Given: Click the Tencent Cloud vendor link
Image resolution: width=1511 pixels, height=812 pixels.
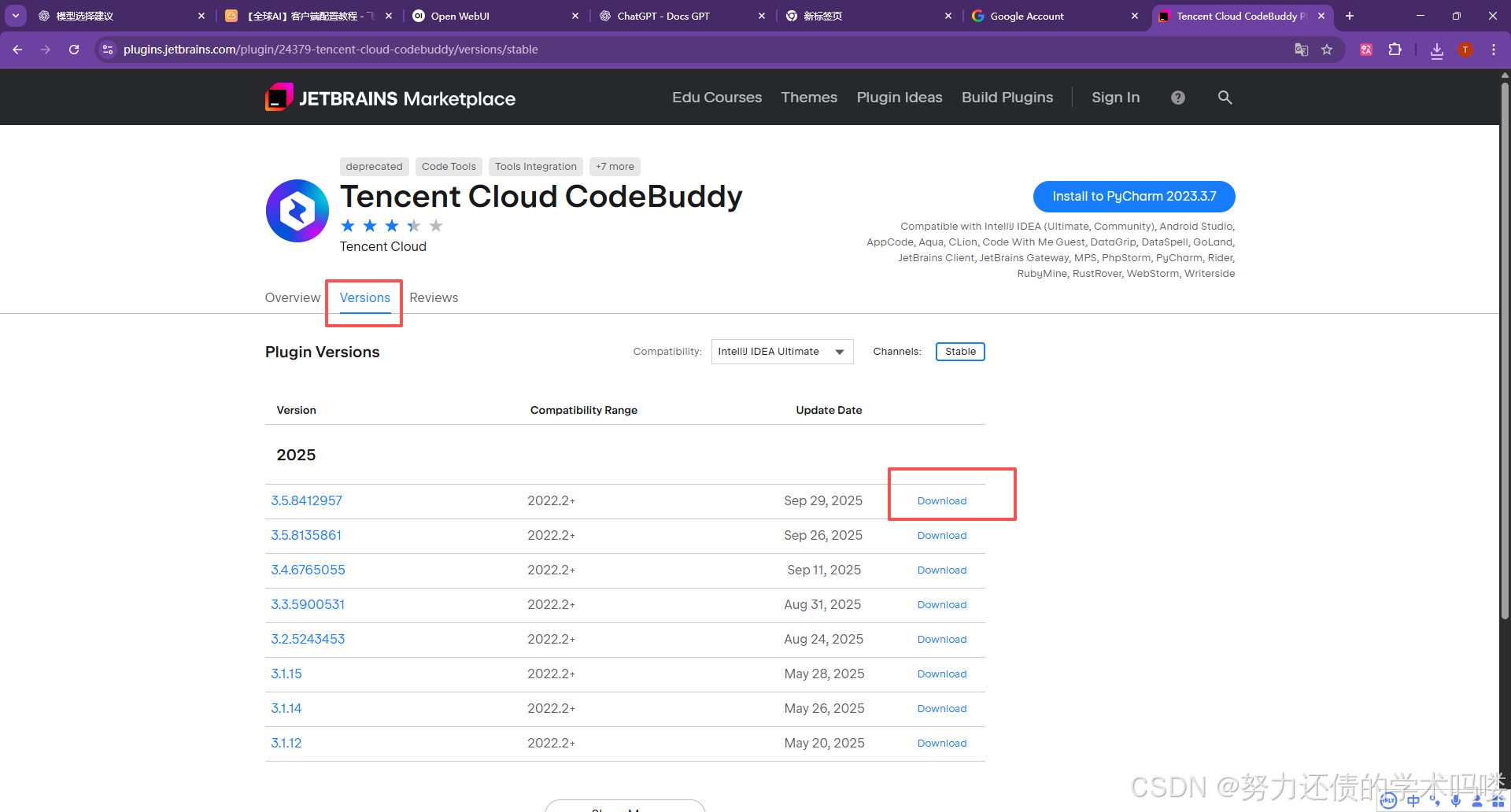Looking at the screenshot, I should click(383, 246).
